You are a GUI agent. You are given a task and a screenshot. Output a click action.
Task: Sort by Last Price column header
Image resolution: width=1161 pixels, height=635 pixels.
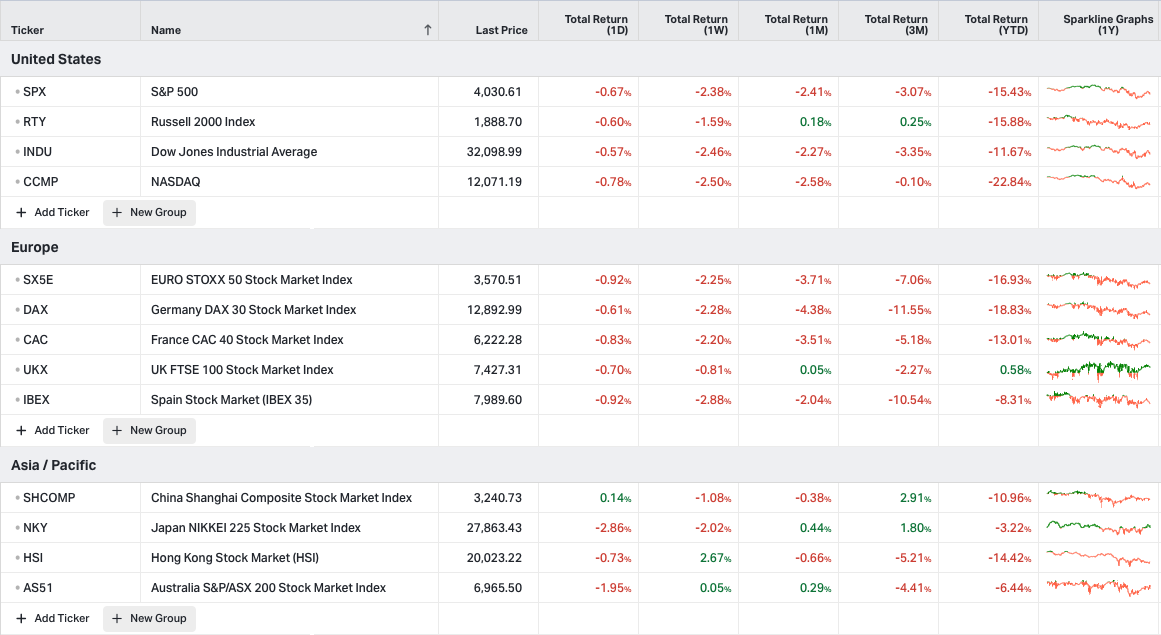(x=501, y=30)
